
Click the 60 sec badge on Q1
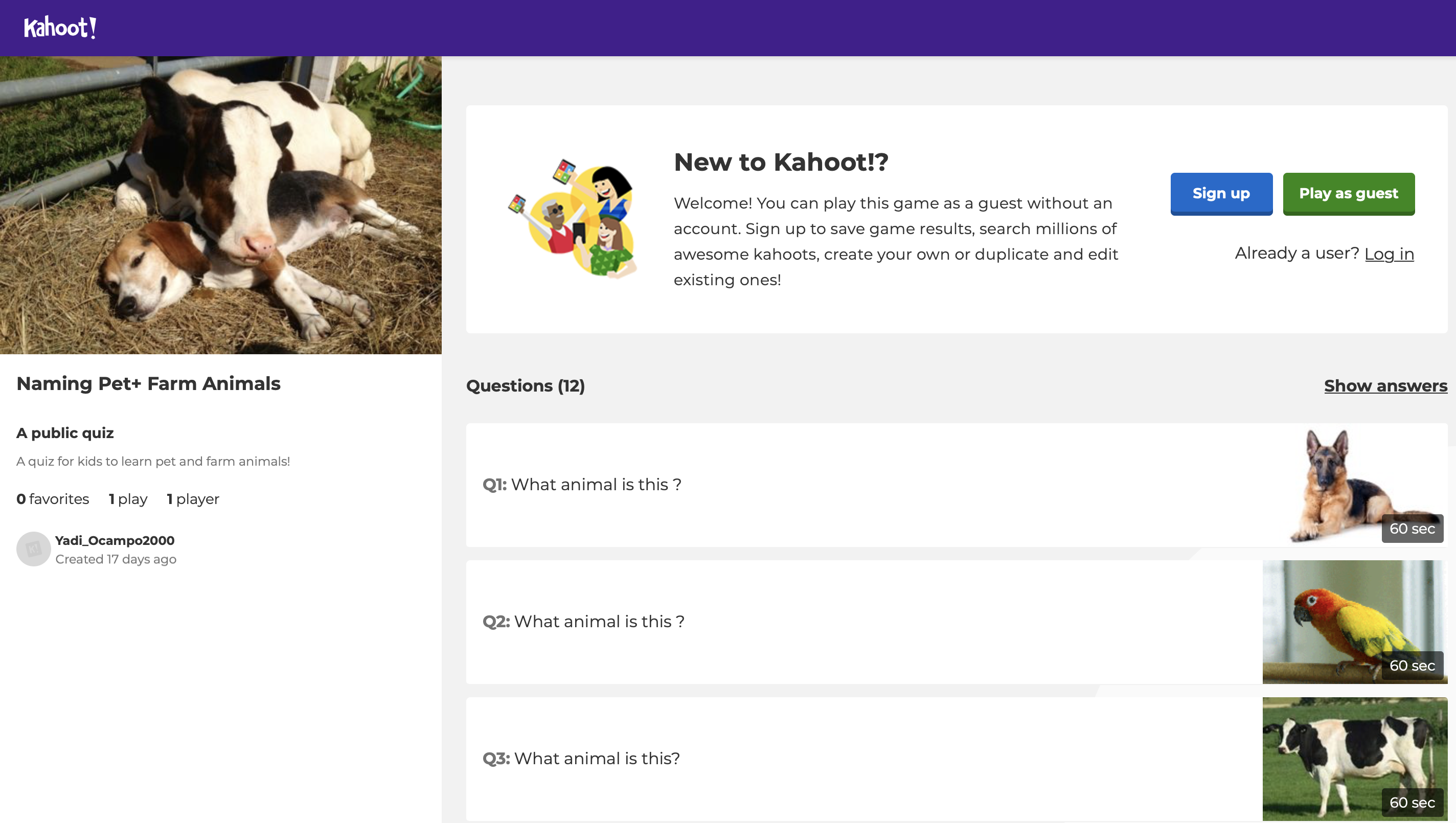point(1412,529)
